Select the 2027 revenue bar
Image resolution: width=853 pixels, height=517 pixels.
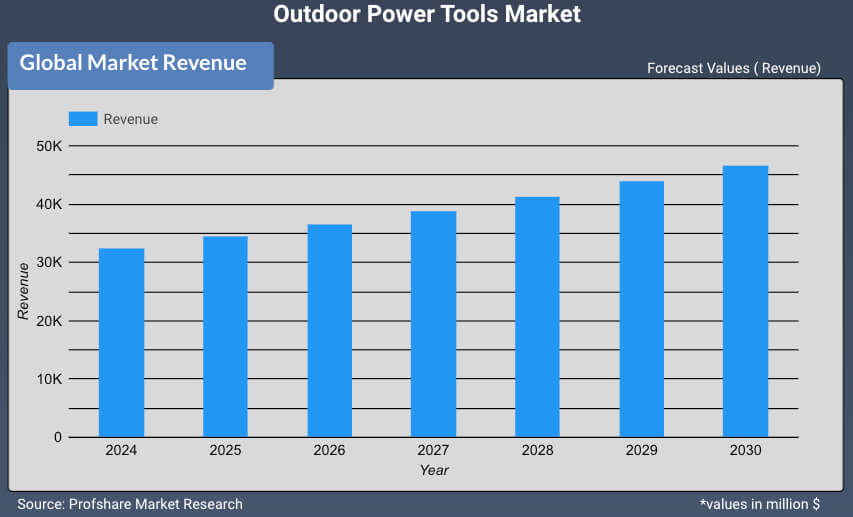(434, 324)
